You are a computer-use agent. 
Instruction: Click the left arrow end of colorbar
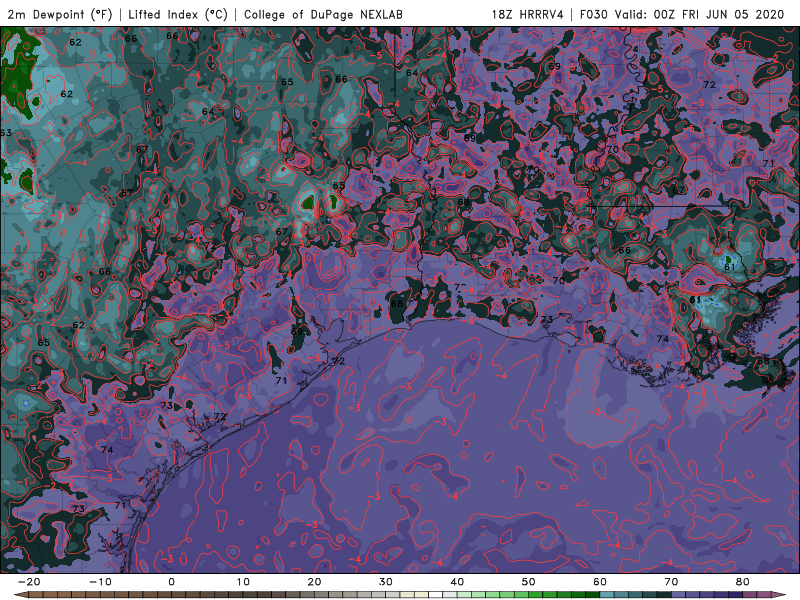(x=21, y=595)
